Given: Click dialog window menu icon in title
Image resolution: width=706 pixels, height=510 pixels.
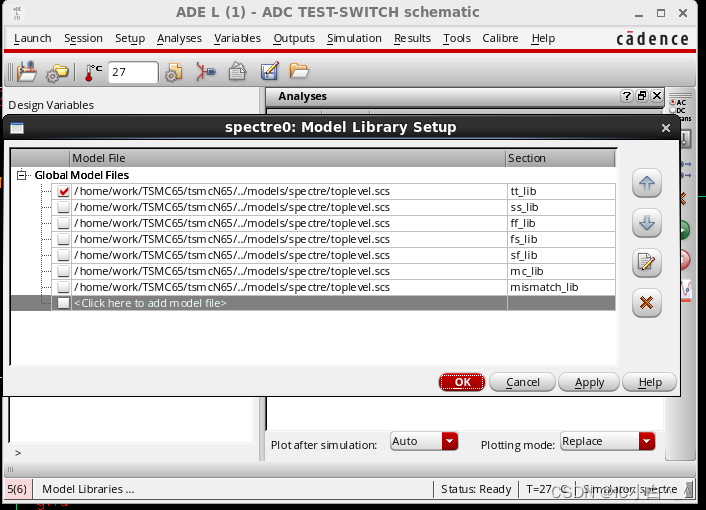Looking at the screenshot, I should tap(17, 128).
